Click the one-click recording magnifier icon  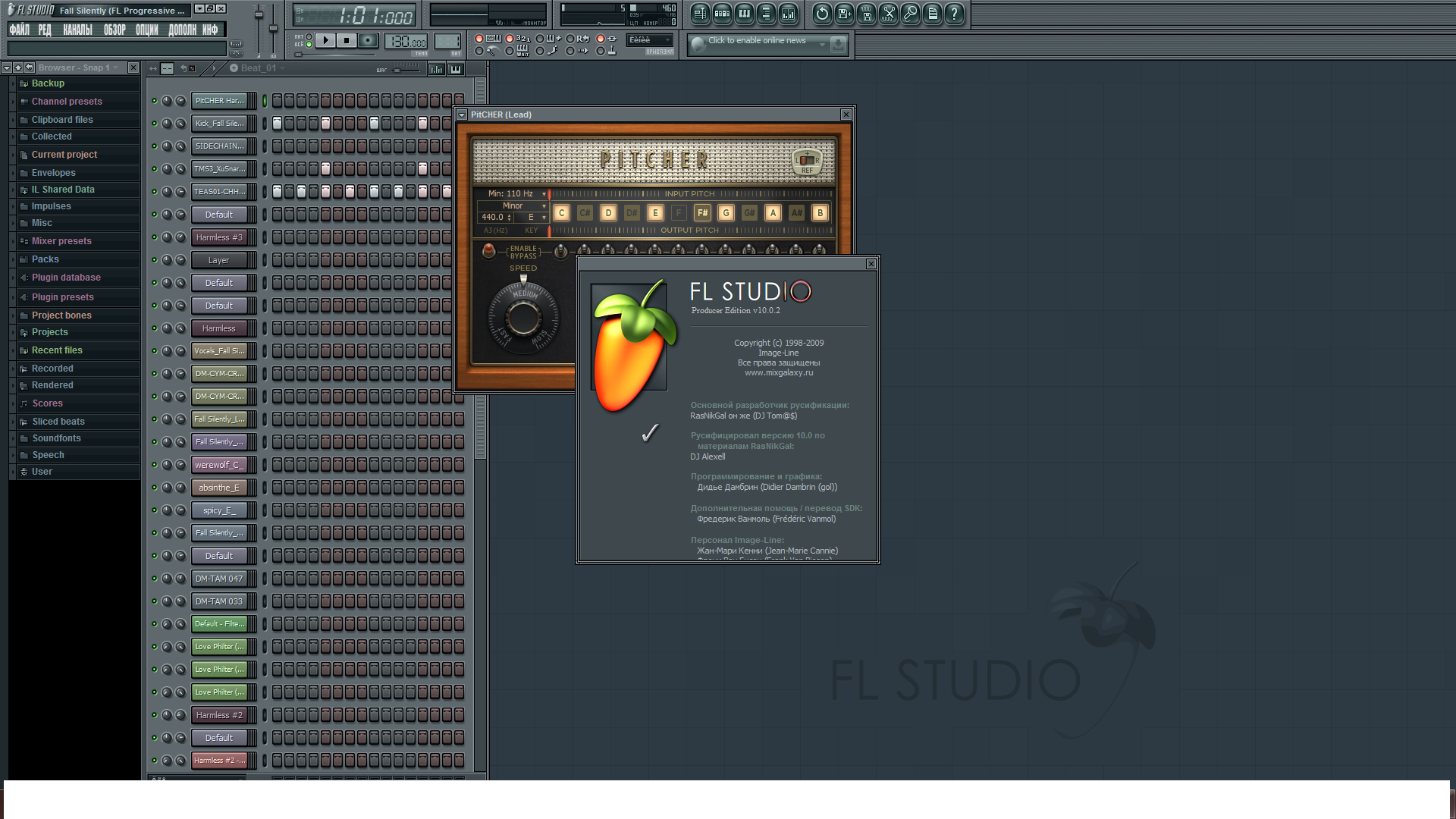coord(910,14)
